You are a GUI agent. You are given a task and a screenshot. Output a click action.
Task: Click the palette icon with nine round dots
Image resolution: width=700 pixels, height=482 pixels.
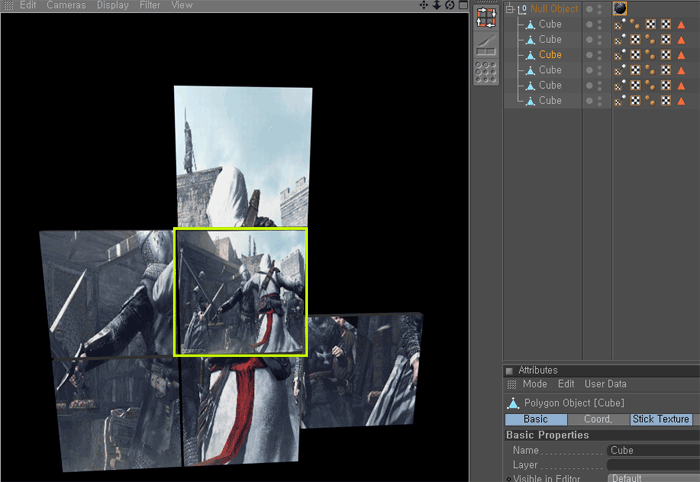click(486, 72)
